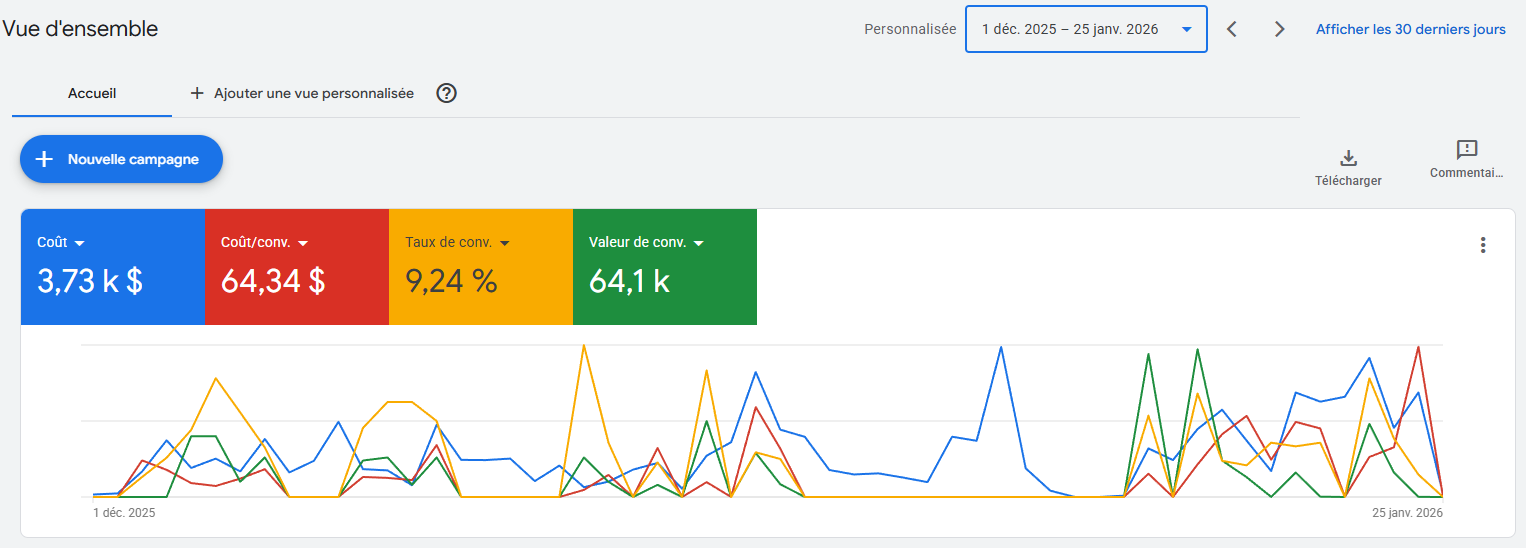The height and width of the screenshot is (548, 1526).
Task: Click the help question mark icon
Action: coord(447,93)
